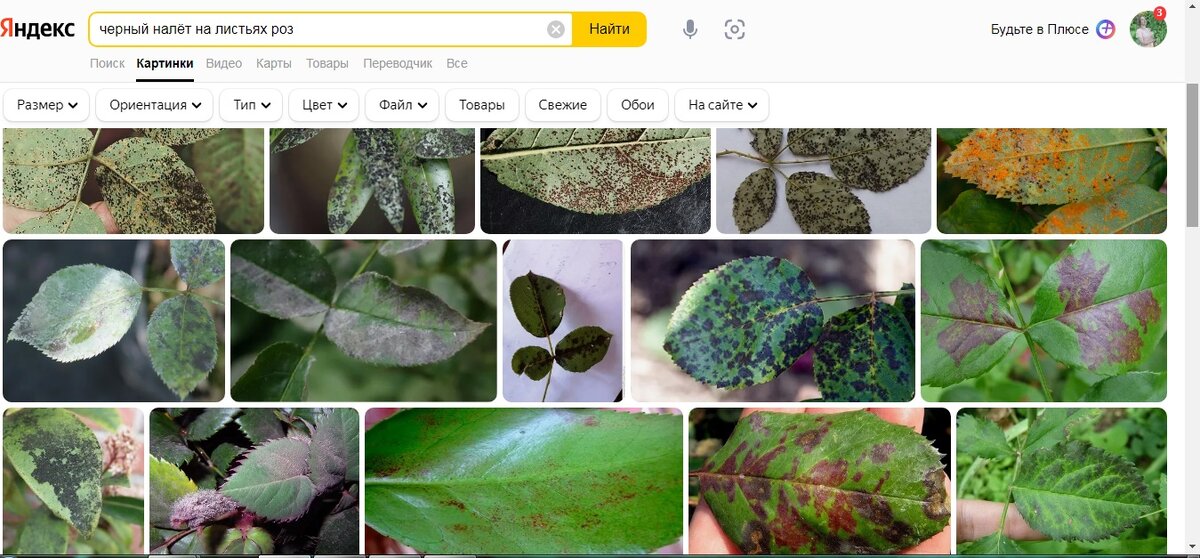
Task: Expand the Цвет filter dropdown
Action: pyautogui.click(x=324, y=105)
